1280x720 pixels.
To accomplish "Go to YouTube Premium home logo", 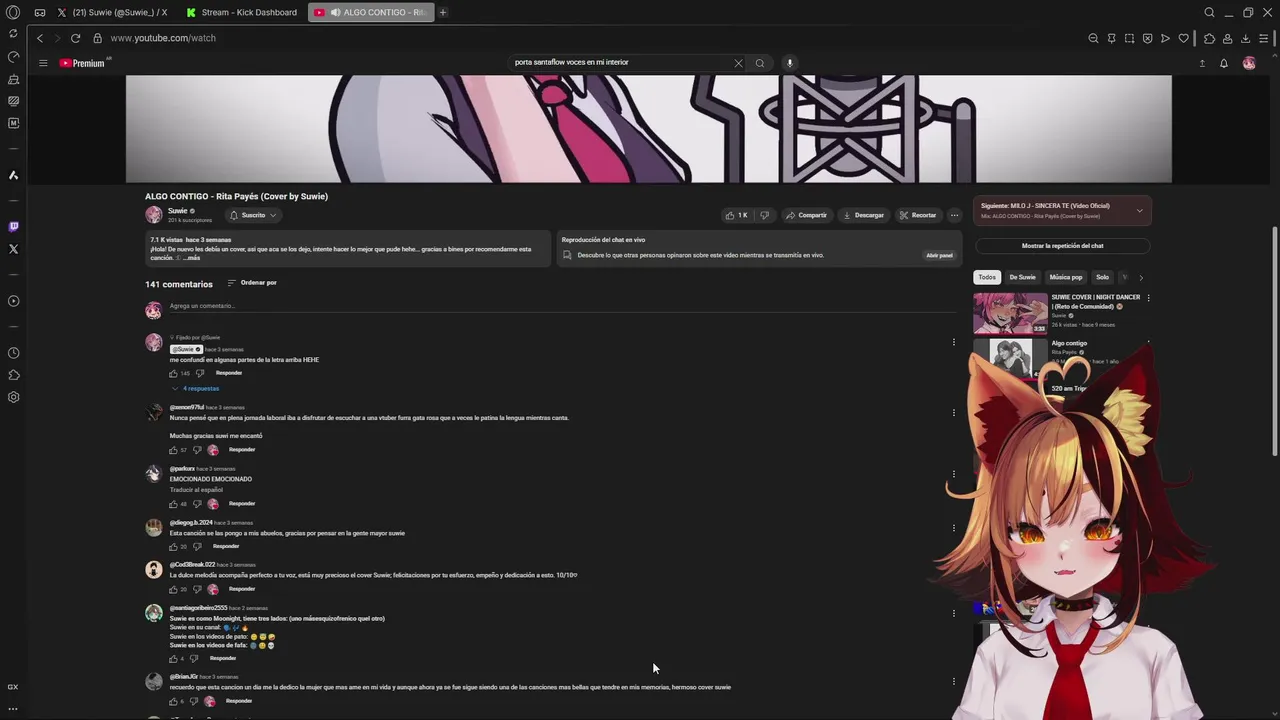I will pyautogui.click(x=82, y=63).
